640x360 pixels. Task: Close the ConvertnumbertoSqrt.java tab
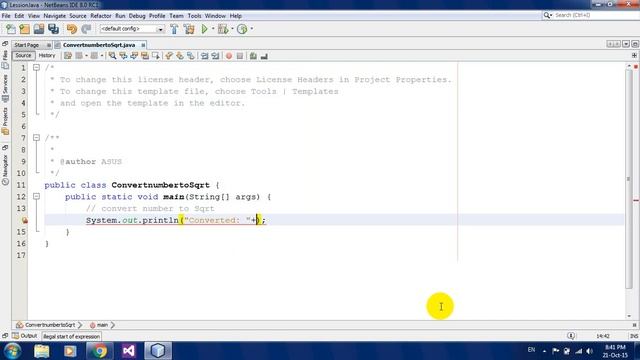[x=143, y=45]
